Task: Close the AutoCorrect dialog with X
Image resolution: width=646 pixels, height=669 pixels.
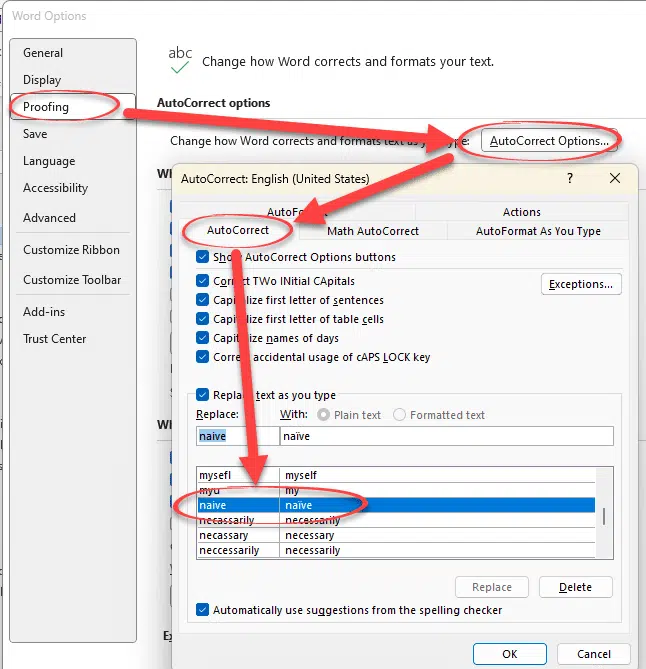Action: pyautogui.click(x=615, y=178)
